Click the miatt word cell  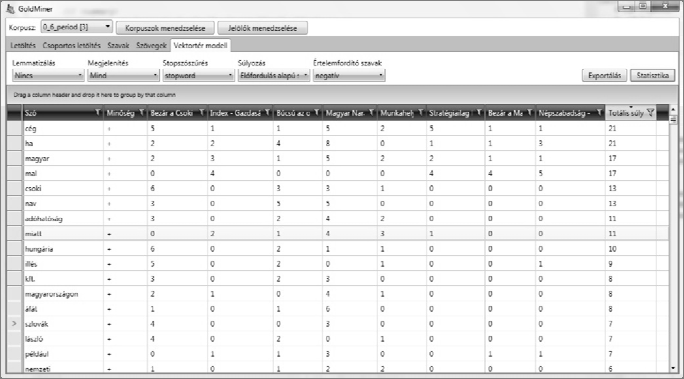point(63,234)
